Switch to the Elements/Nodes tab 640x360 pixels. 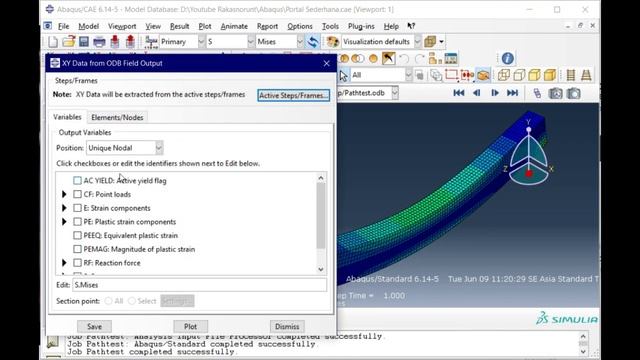point(117,118)
